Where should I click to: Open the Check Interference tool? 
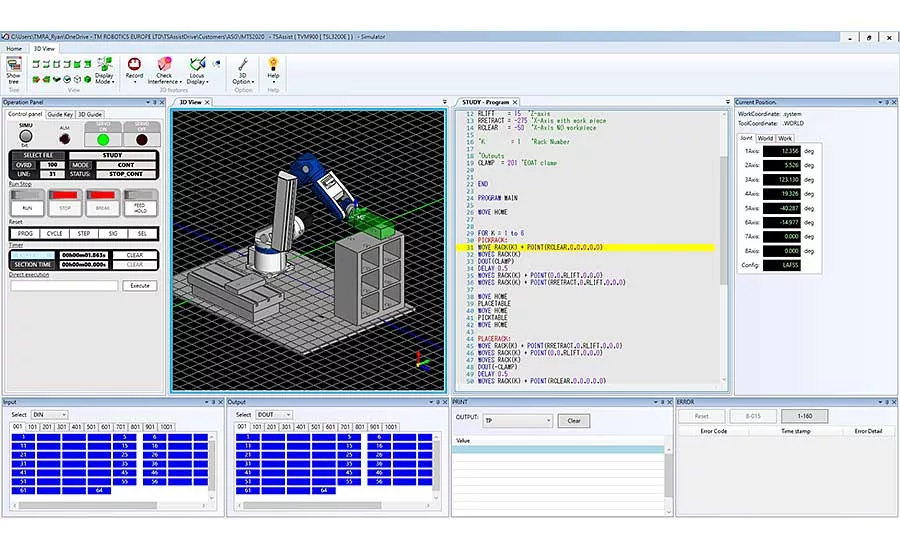coord(164,71)
